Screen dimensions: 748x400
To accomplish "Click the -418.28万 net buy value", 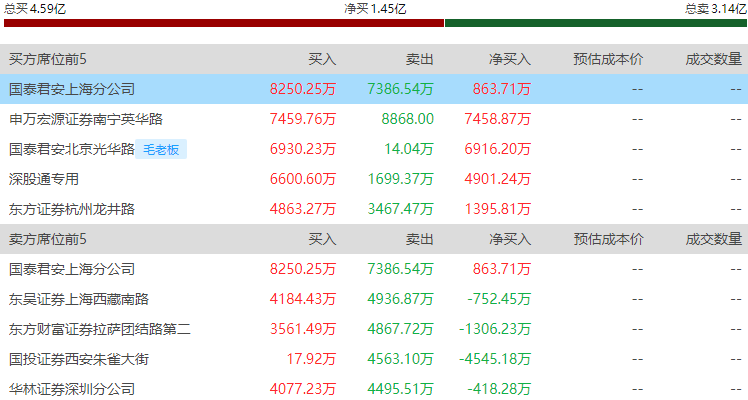I will (499, 389).
